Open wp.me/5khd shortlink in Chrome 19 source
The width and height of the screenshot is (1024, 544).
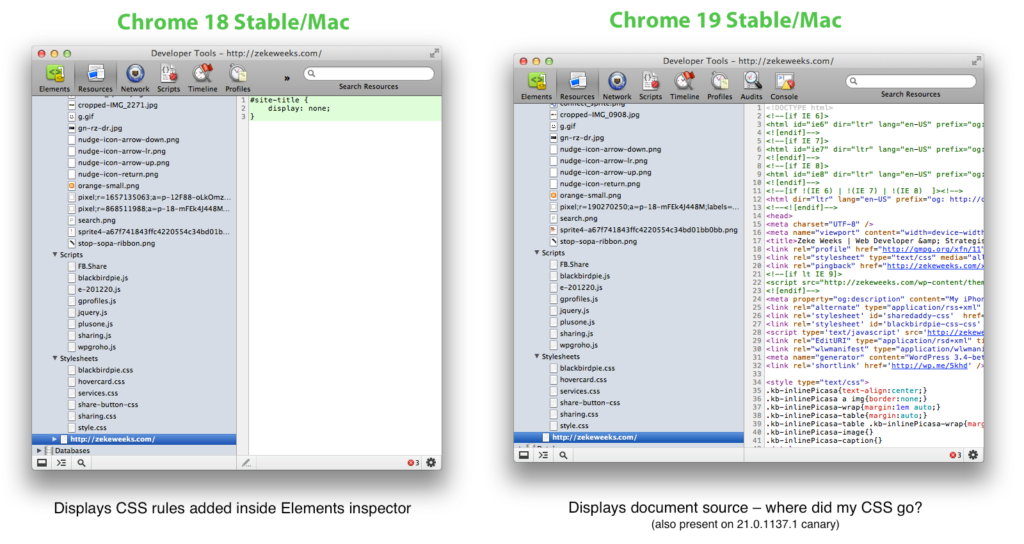[929, 366]
